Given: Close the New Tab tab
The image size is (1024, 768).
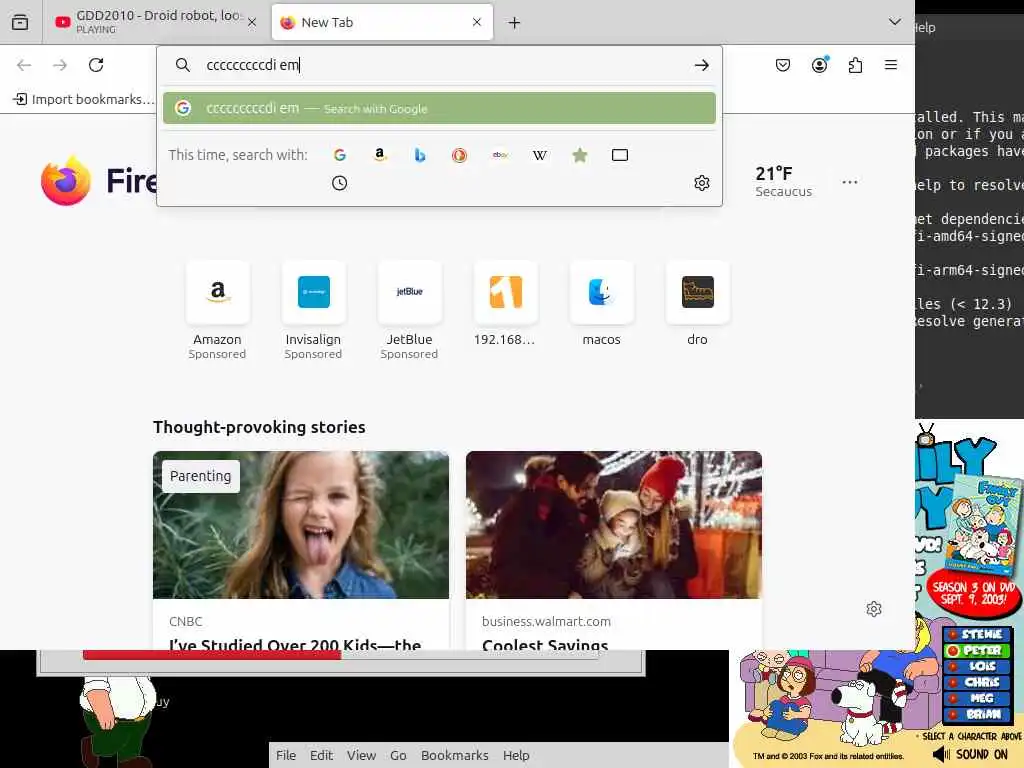Looking at the screenshot, I should (477, 22).
